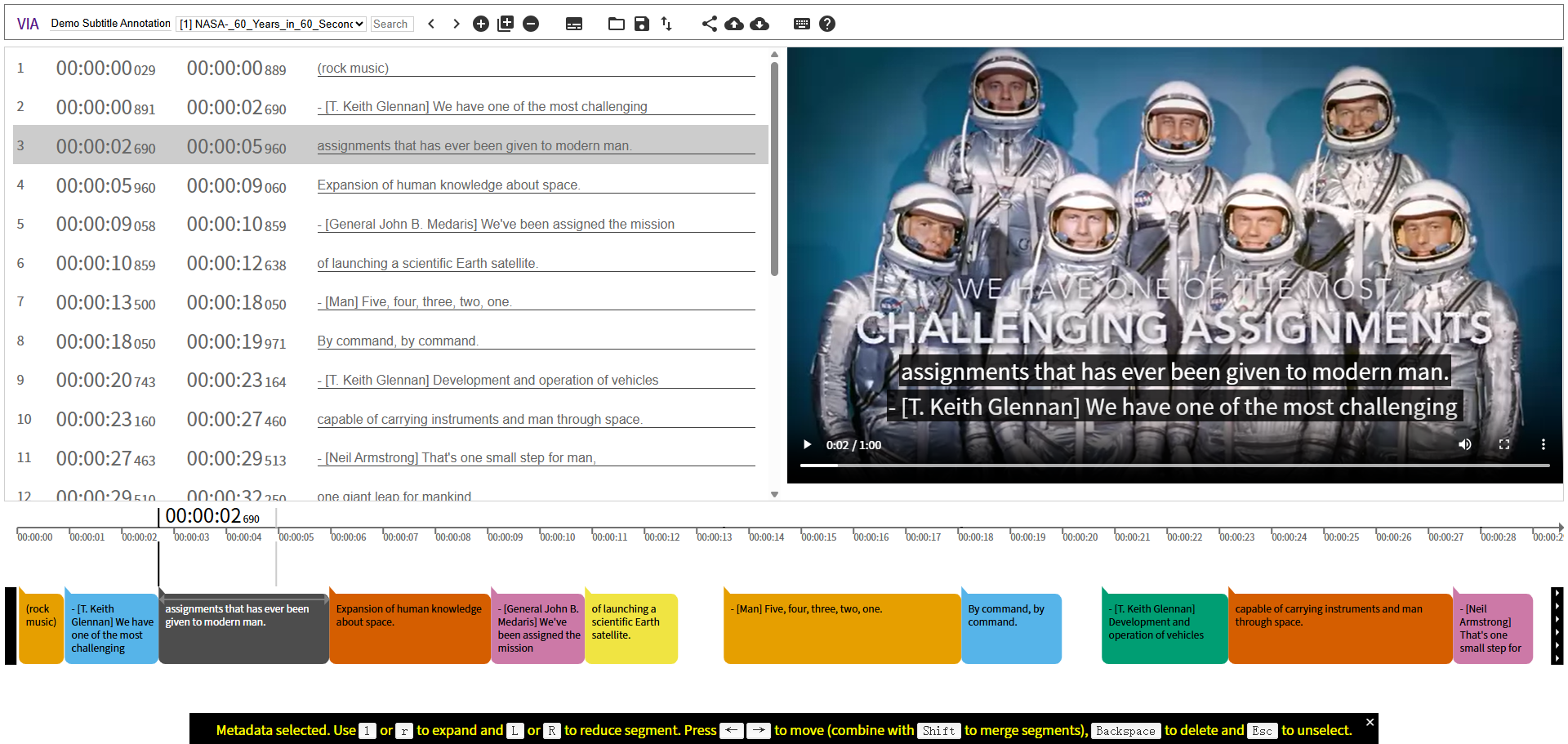Seek on the video progress bar
This screenshot has width=1568, height=744.
point(1174,466)
